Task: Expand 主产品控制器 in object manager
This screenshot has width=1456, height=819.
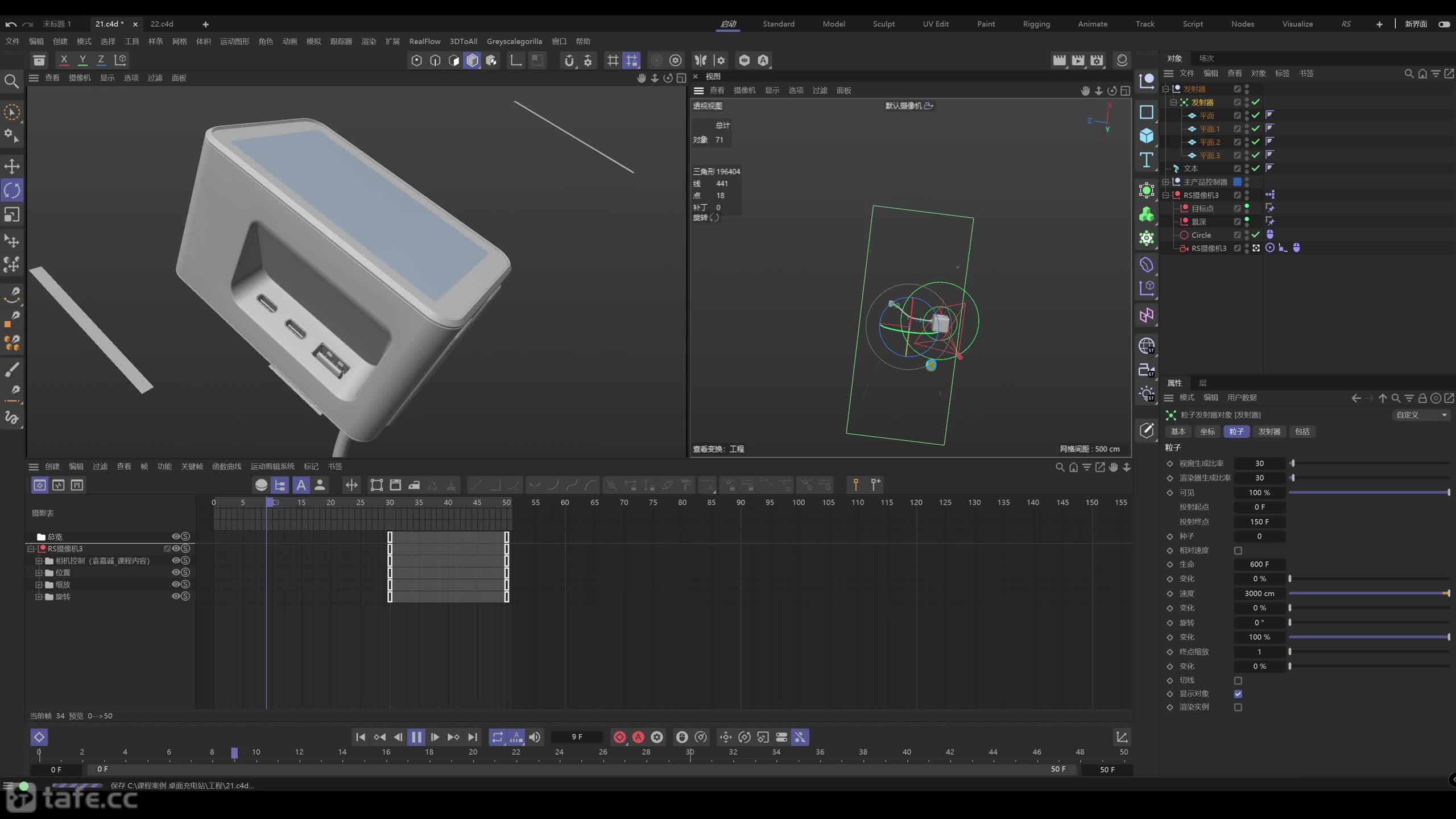Action: pyautogui.click(x=1165, y=182)
